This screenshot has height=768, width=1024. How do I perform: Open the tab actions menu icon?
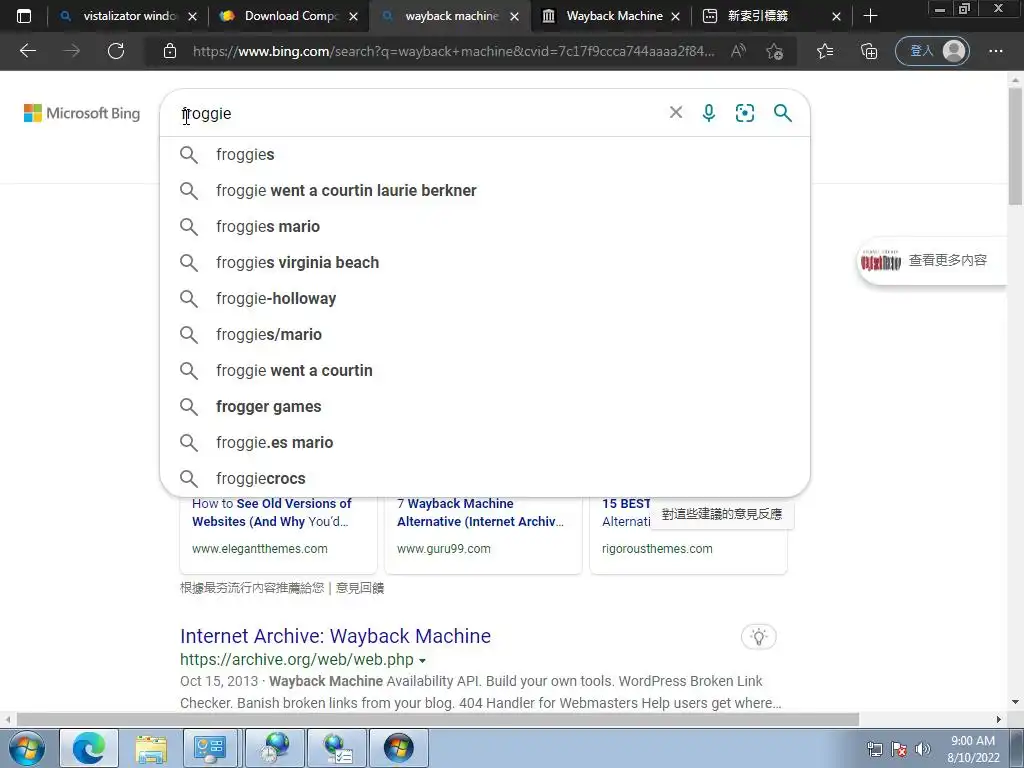click(x=24, y=16)
